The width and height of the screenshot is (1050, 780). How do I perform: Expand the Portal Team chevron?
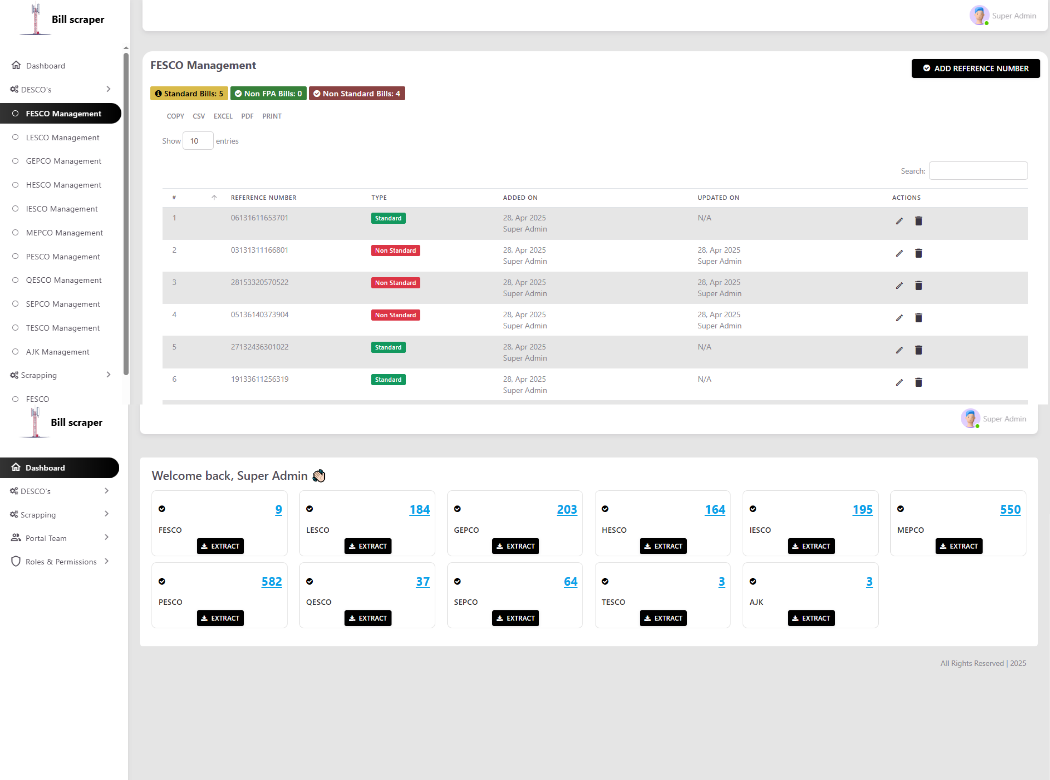click(x=107, y=538)
